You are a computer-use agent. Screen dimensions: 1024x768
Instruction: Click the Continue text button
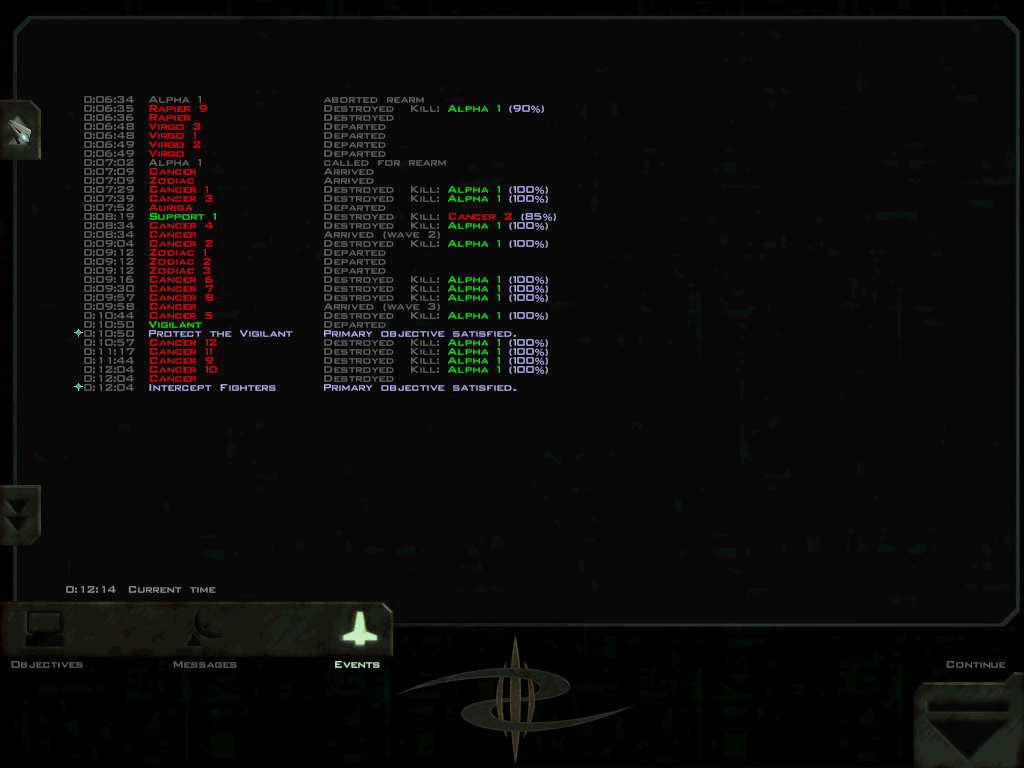point(975,665)
